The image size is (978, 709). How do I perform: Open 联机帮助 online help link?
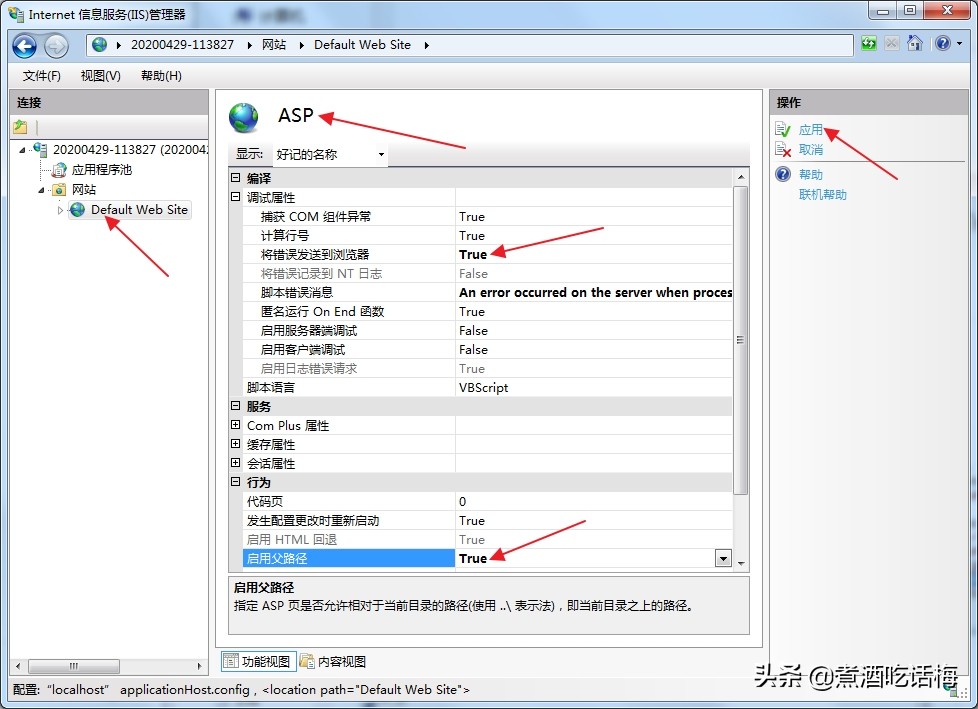click(x=823, y=195)
